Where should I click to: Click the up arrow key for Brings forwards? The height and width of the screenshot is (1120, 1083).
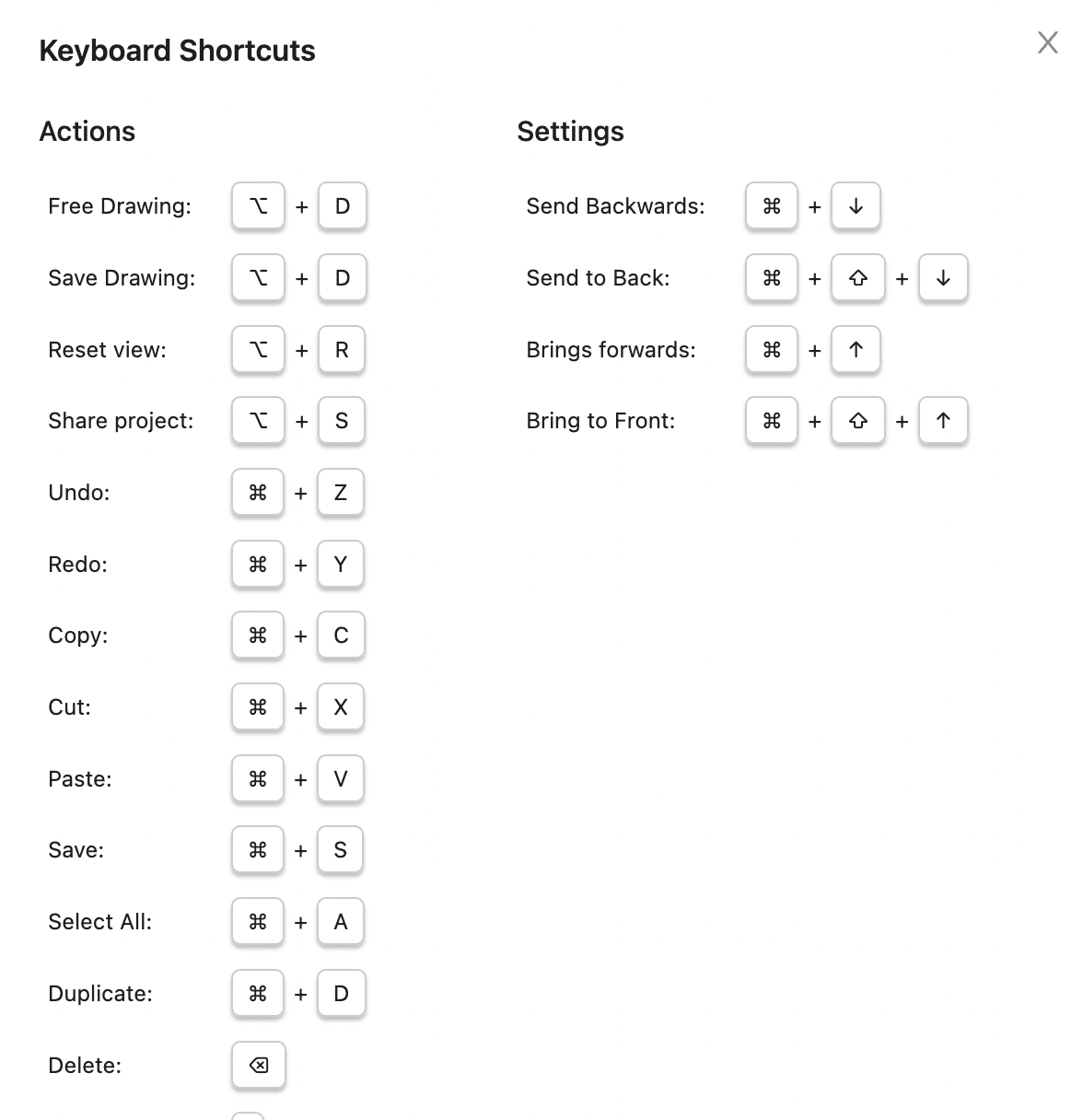tap(856, 350)
